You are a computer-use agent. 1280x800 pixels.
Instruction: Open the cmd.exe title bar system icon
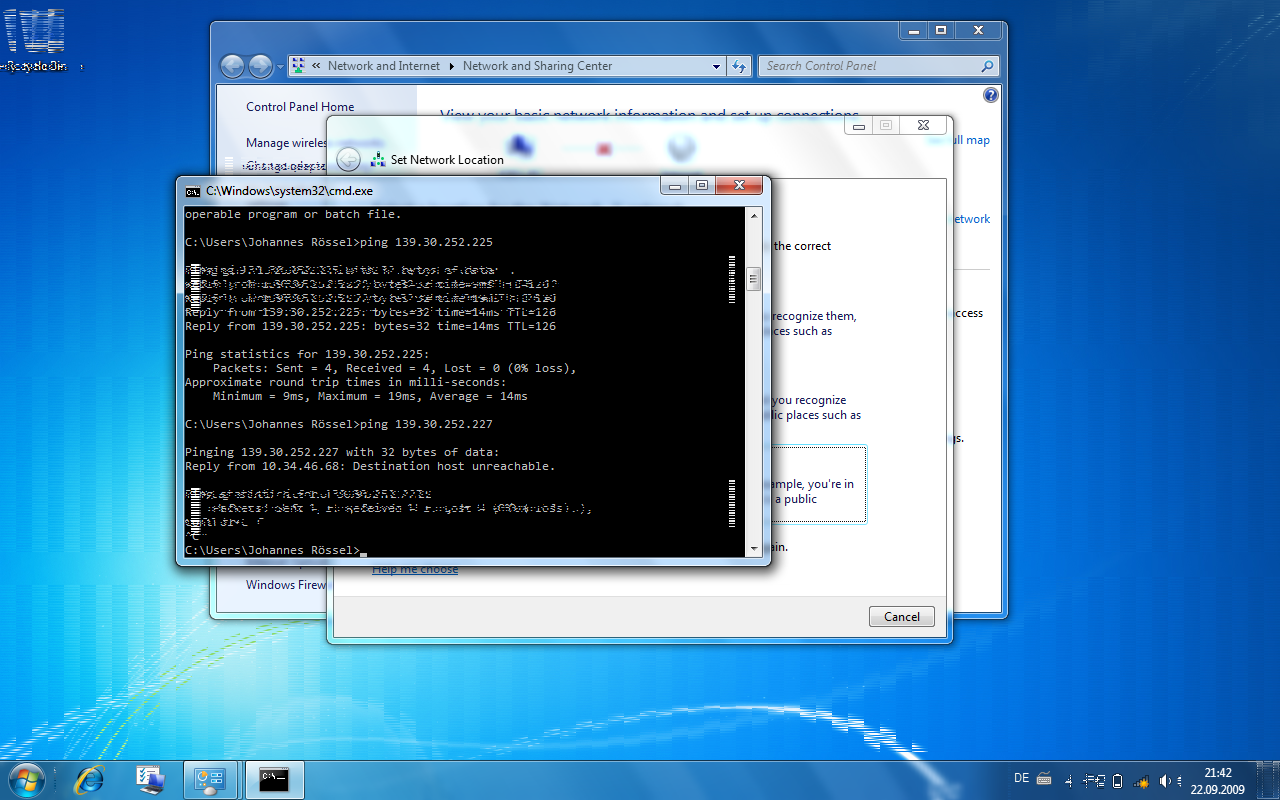click(x=193, y=191)
